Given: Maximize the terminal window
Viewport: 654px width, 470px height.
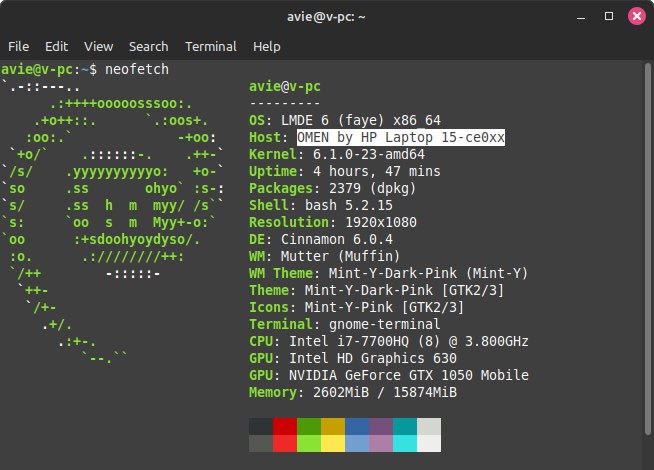Looking at the screenshot, I should pyautogui.click(x=609, y=16).
